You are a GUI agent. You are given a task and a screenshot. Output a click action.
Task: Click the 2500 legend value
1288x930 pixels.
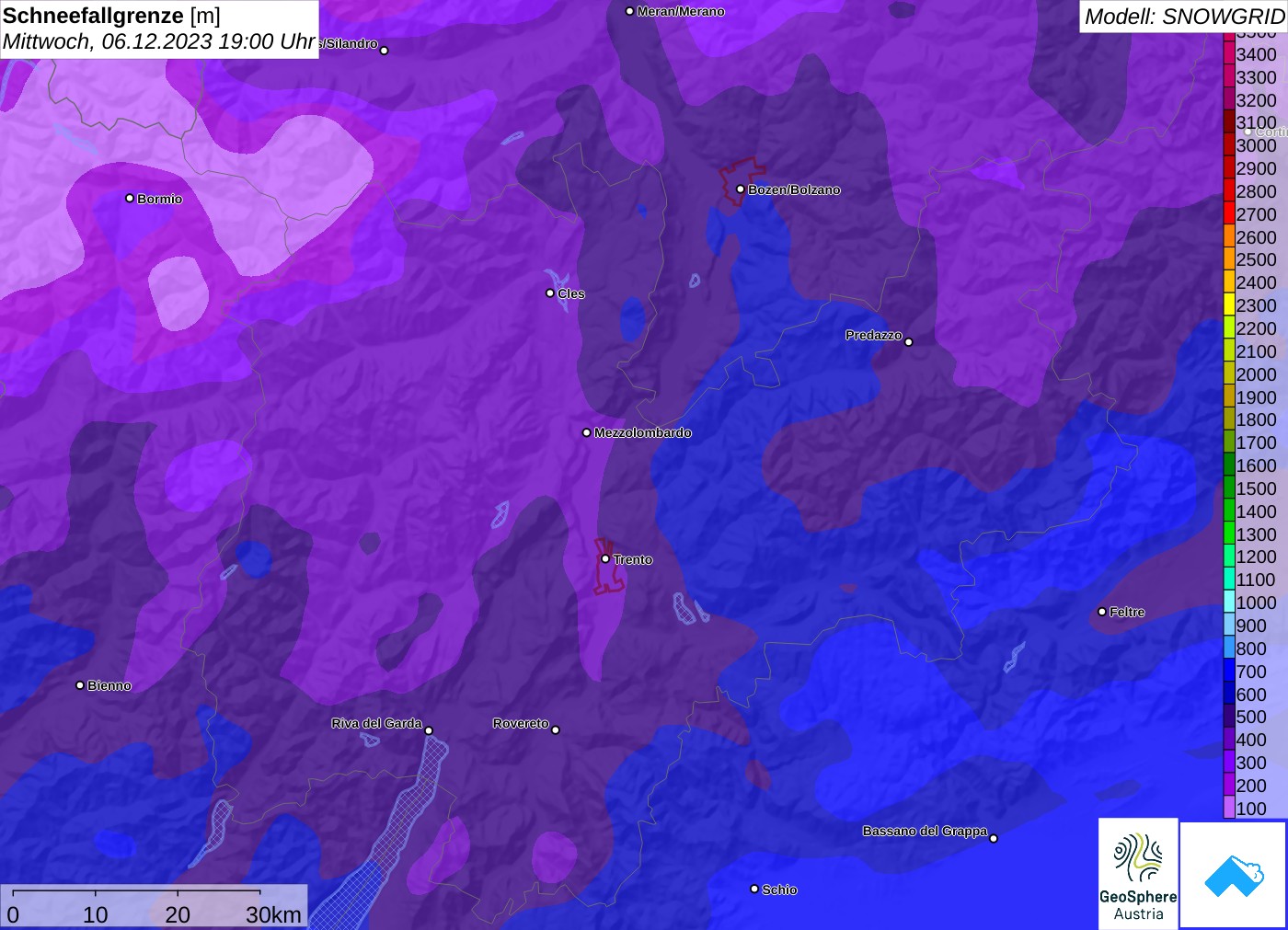click(x=1257, y=259)
